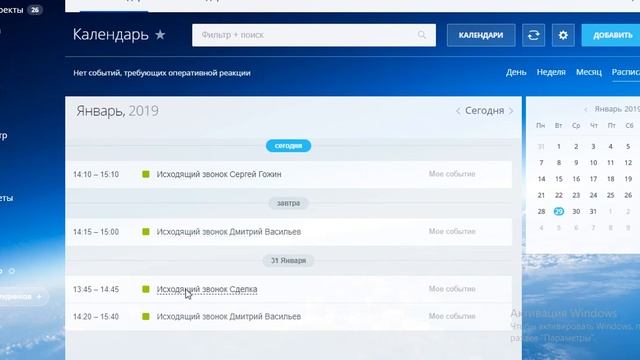640x360 pixels.
Task: Click Мое событие label of Сергей Гожин event
Action: click(x=452, y=174)
